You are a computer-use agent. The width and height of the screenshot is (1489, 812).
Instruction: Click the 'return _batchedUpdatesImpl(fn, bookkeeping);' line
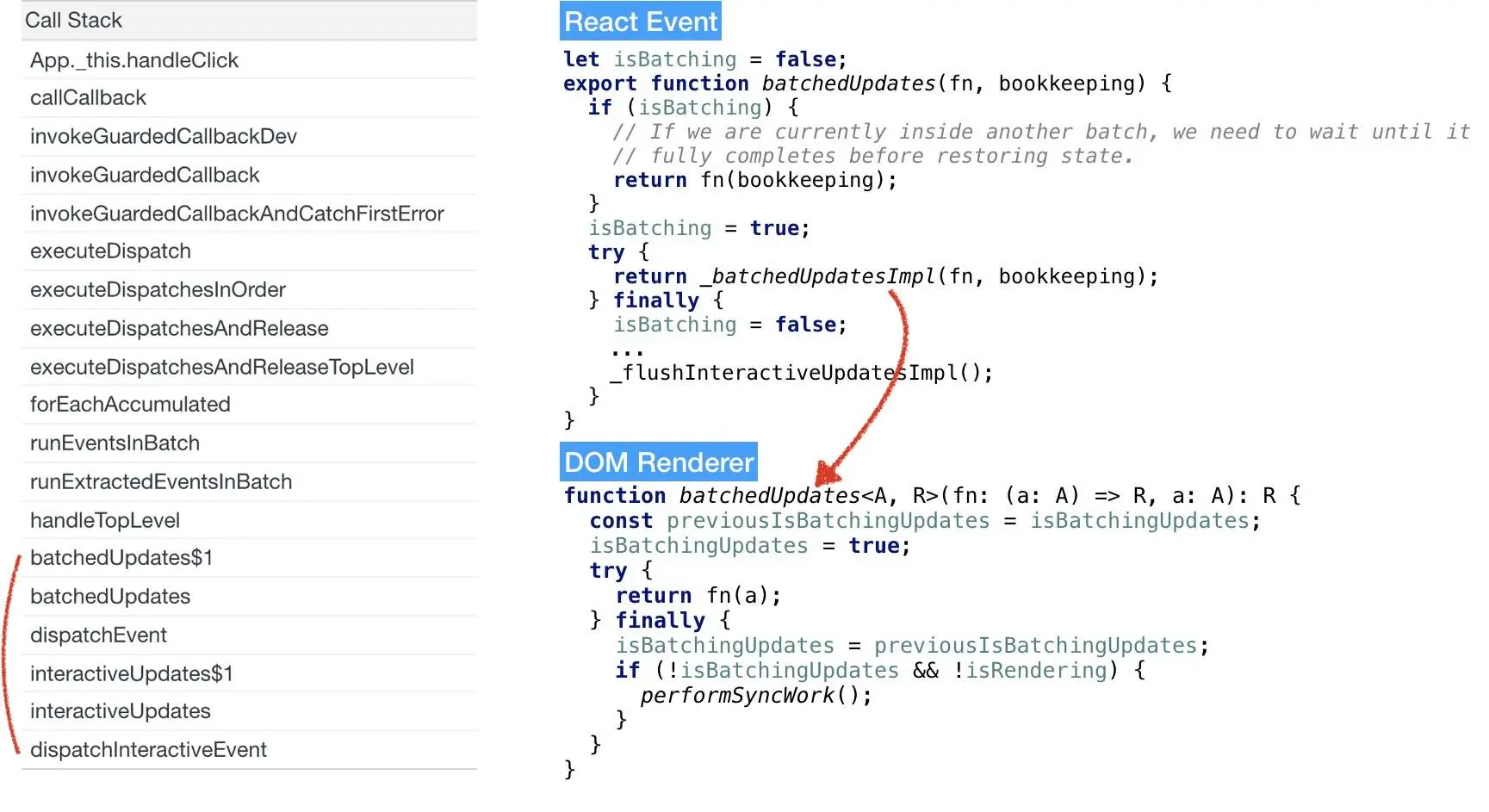click(886, 276)
